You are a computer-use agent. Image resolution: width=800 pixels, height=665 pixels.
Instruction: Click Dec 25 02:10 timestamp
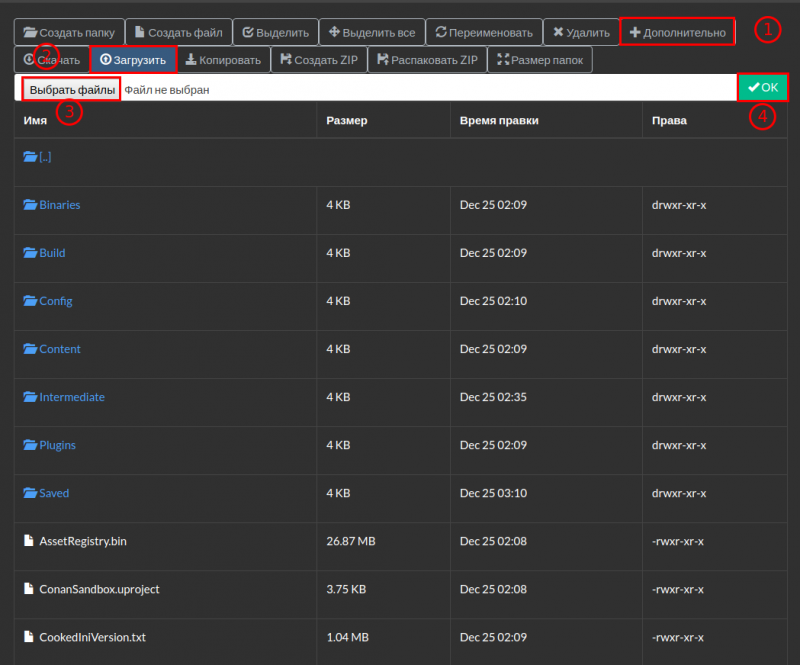[493, 301]
